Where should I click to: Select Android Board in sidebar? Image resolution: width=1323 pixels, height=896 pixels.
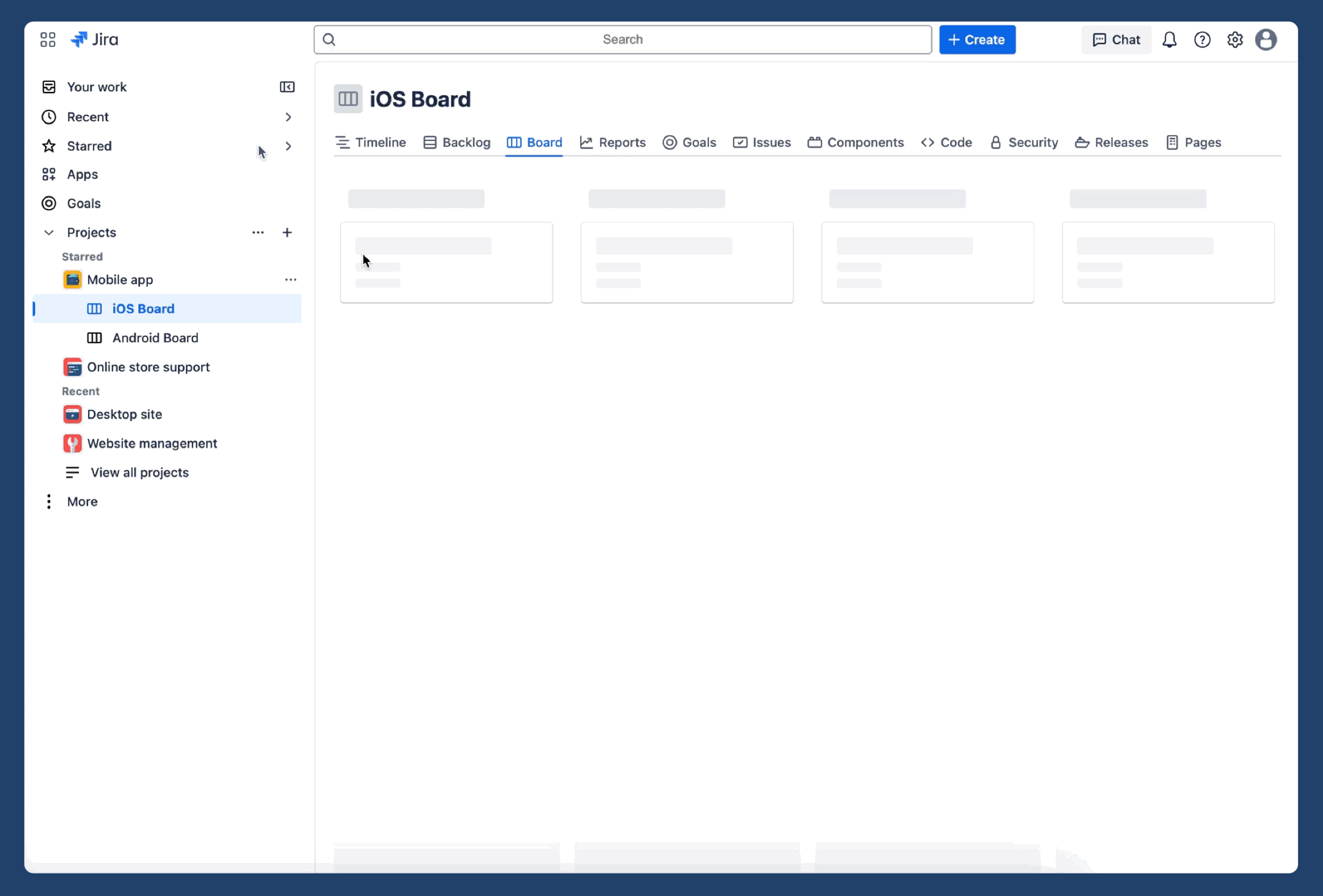(155, 338)
